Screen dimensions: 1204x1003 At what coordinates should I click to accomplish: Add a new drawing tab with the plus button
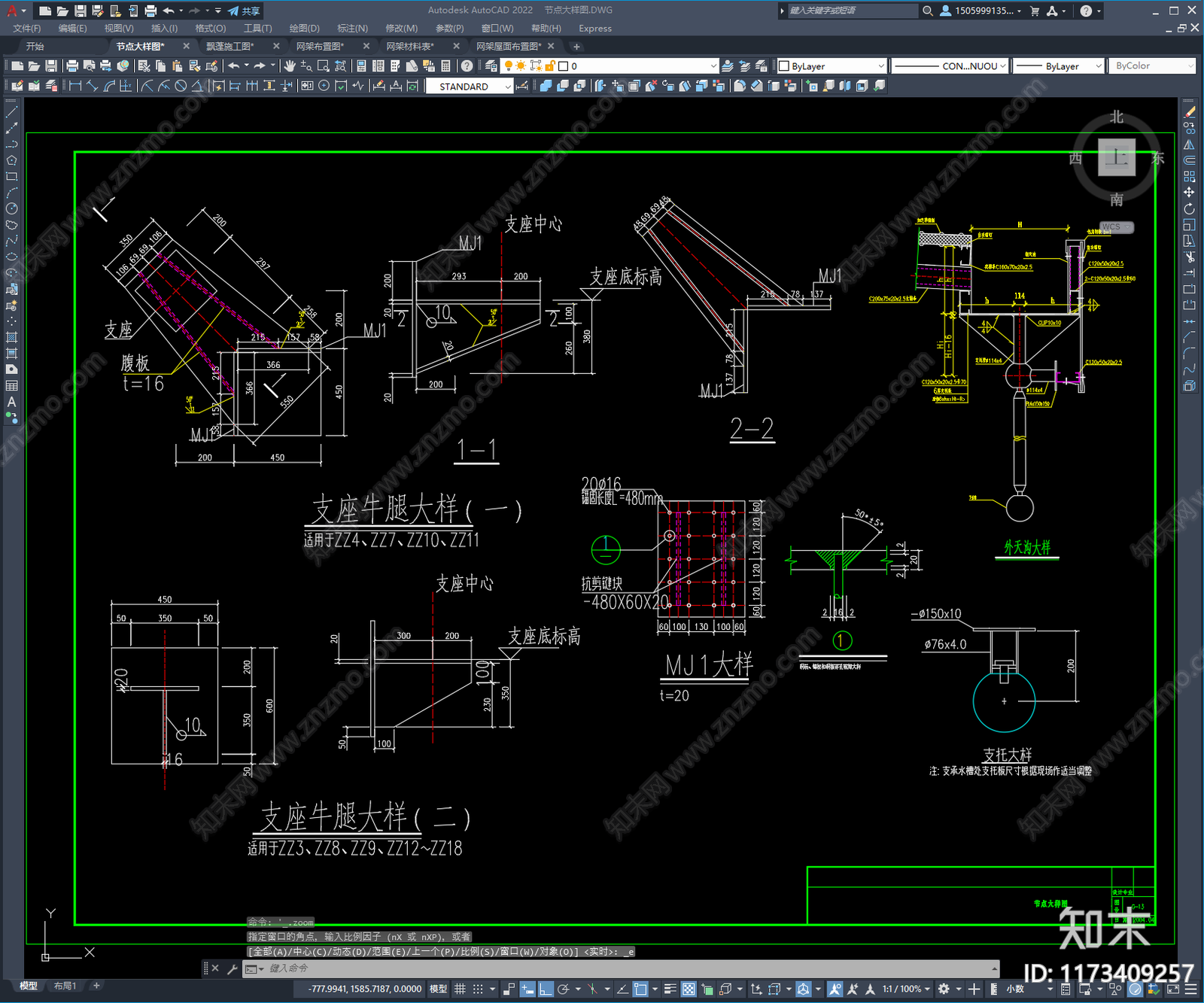[576, 47]
